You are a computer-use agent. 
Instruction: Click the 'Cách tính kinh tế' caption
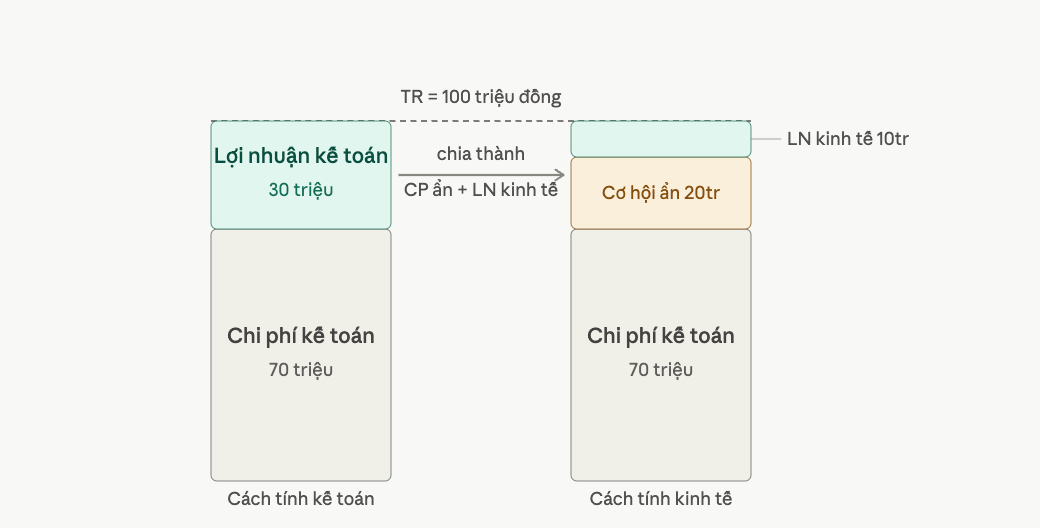click(x=661, y=499)
